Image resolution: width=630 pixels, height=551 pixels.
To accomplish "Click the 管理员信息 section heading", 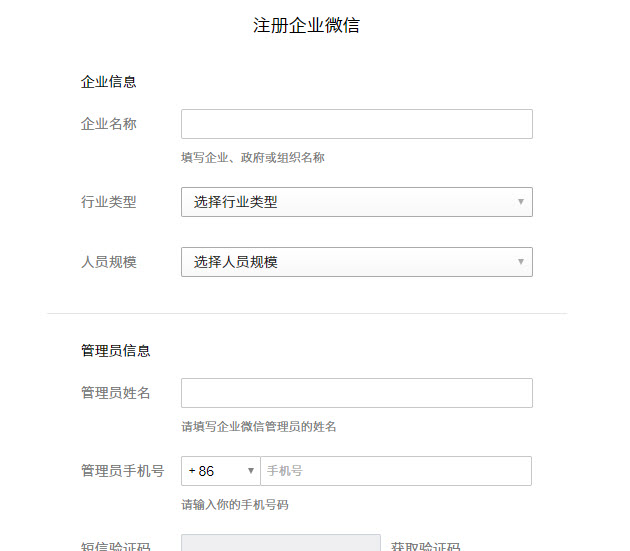I will pos(115,351).
